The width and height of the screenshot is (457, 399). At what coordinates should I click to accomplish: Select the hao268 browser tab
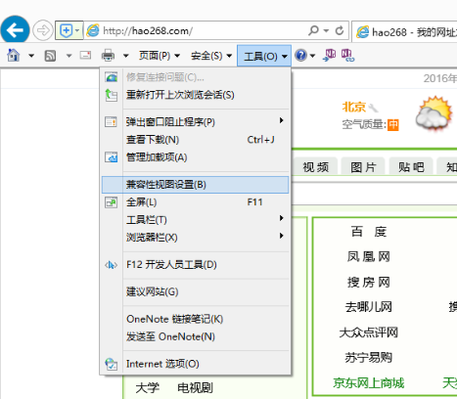pos(405,32)
